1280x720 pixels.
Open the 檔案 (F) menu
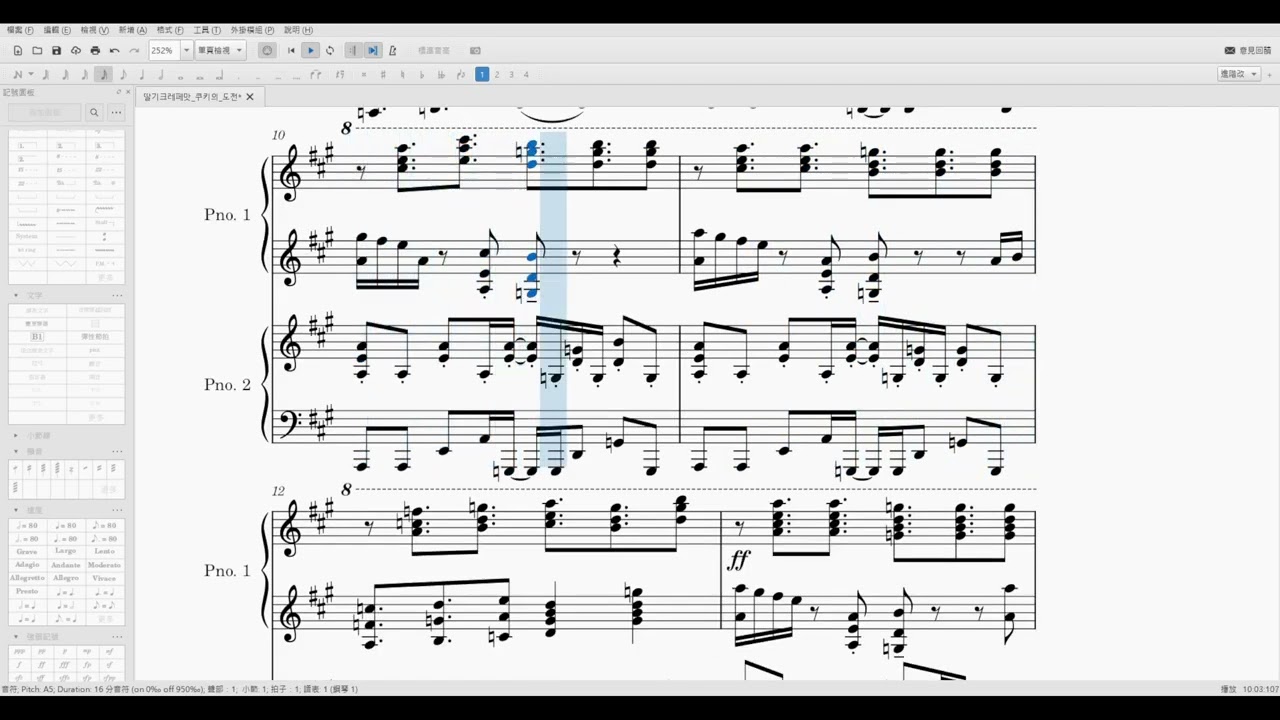pos(20,30)
